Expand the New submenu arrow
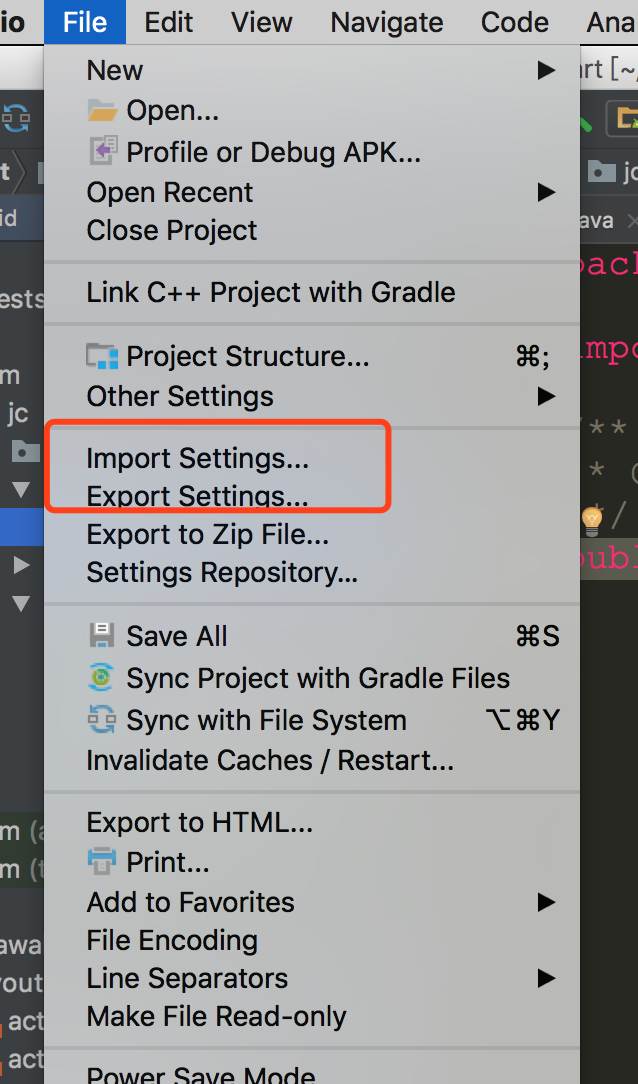The width and height of the screenshot is (638, 1084). [546, 70]
